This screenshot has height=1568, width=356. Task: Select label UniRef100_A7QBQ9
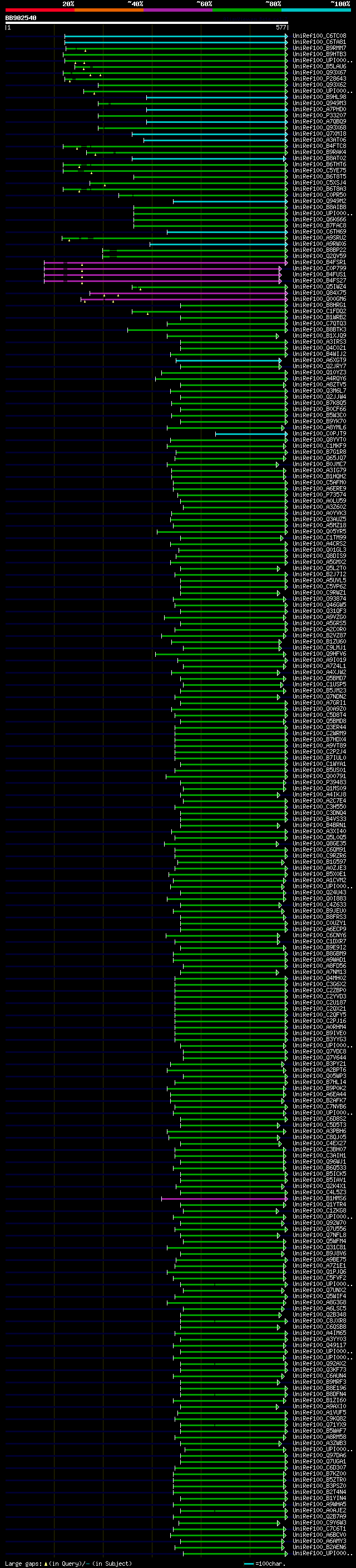(319, 121)
